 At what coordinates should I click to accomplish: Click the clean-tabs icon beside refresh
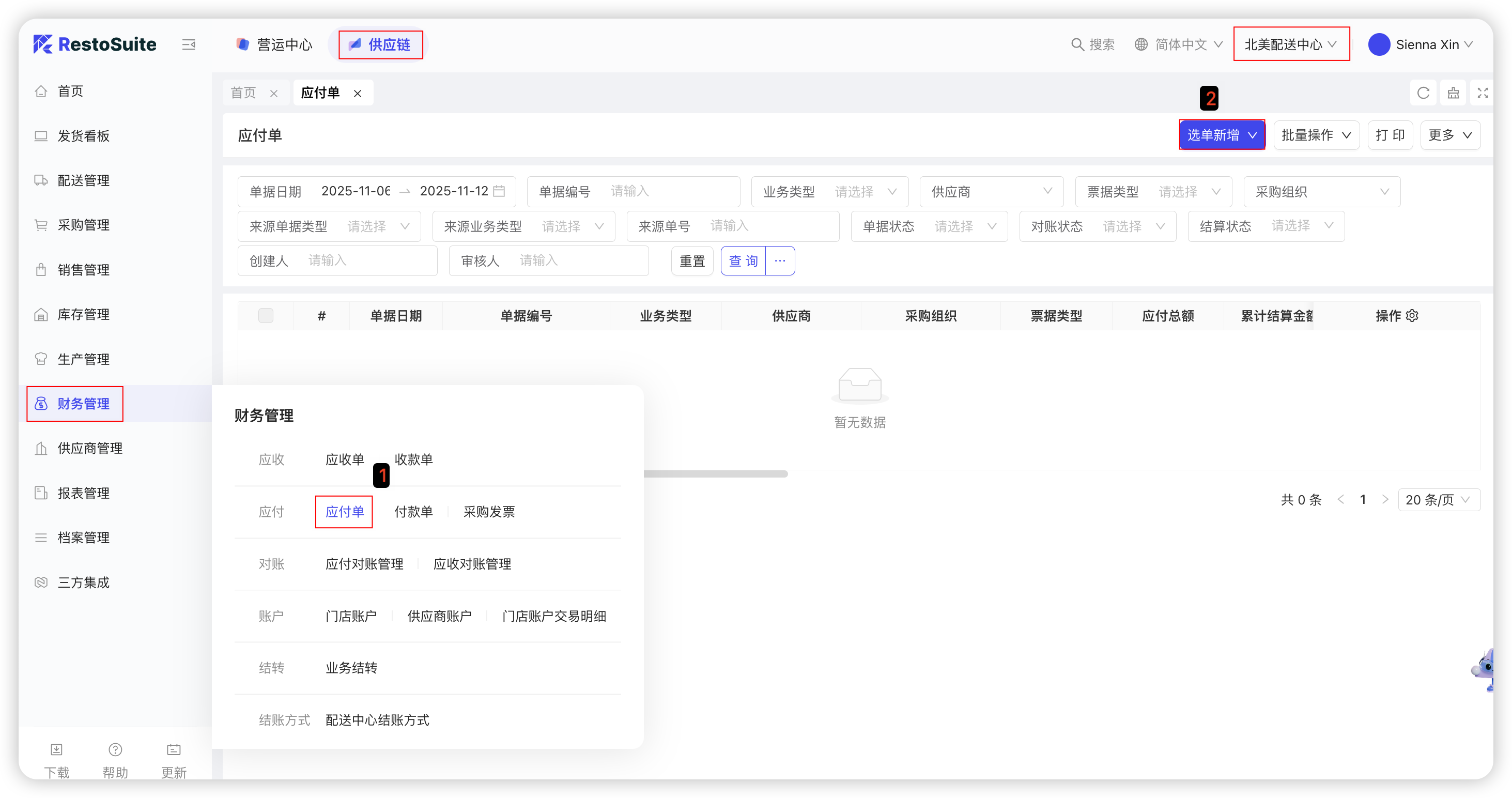coord(1453,93)
